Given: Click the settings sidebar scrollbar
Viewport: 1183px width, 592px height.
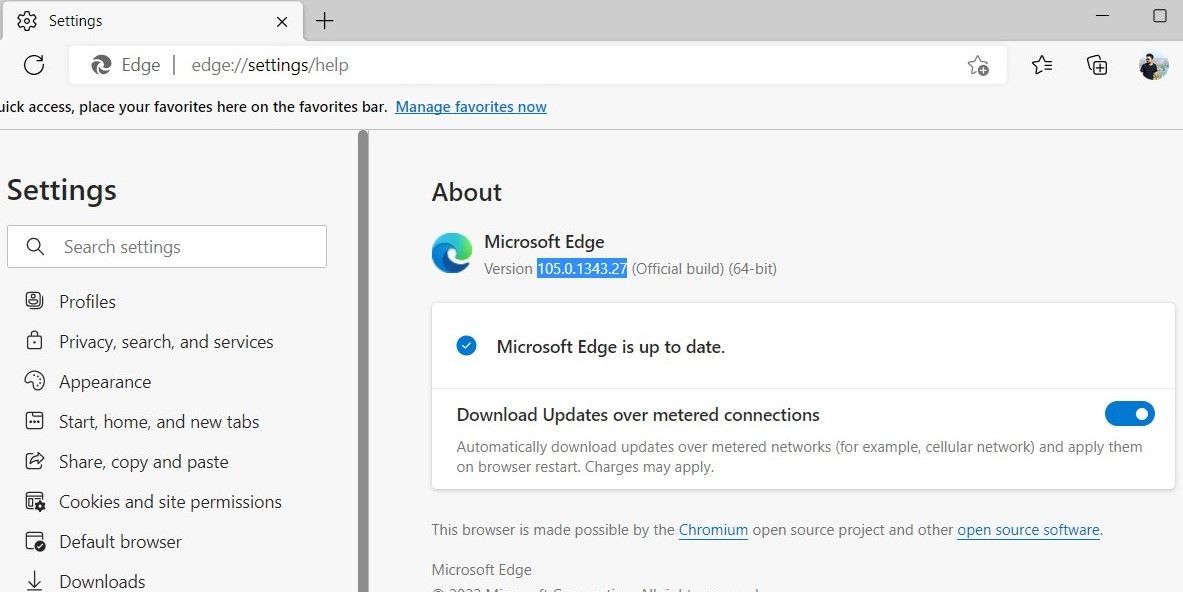Looking at the screenshot, I should point(363,360).
